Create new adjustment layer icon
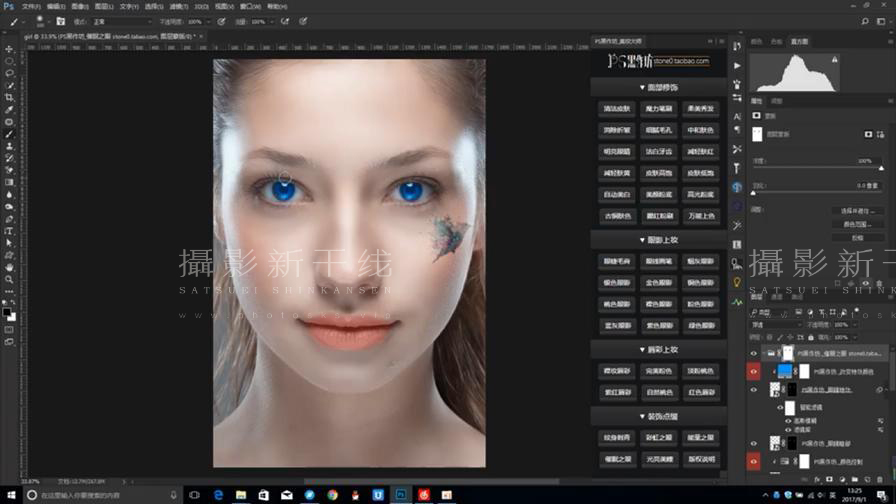 842,479
